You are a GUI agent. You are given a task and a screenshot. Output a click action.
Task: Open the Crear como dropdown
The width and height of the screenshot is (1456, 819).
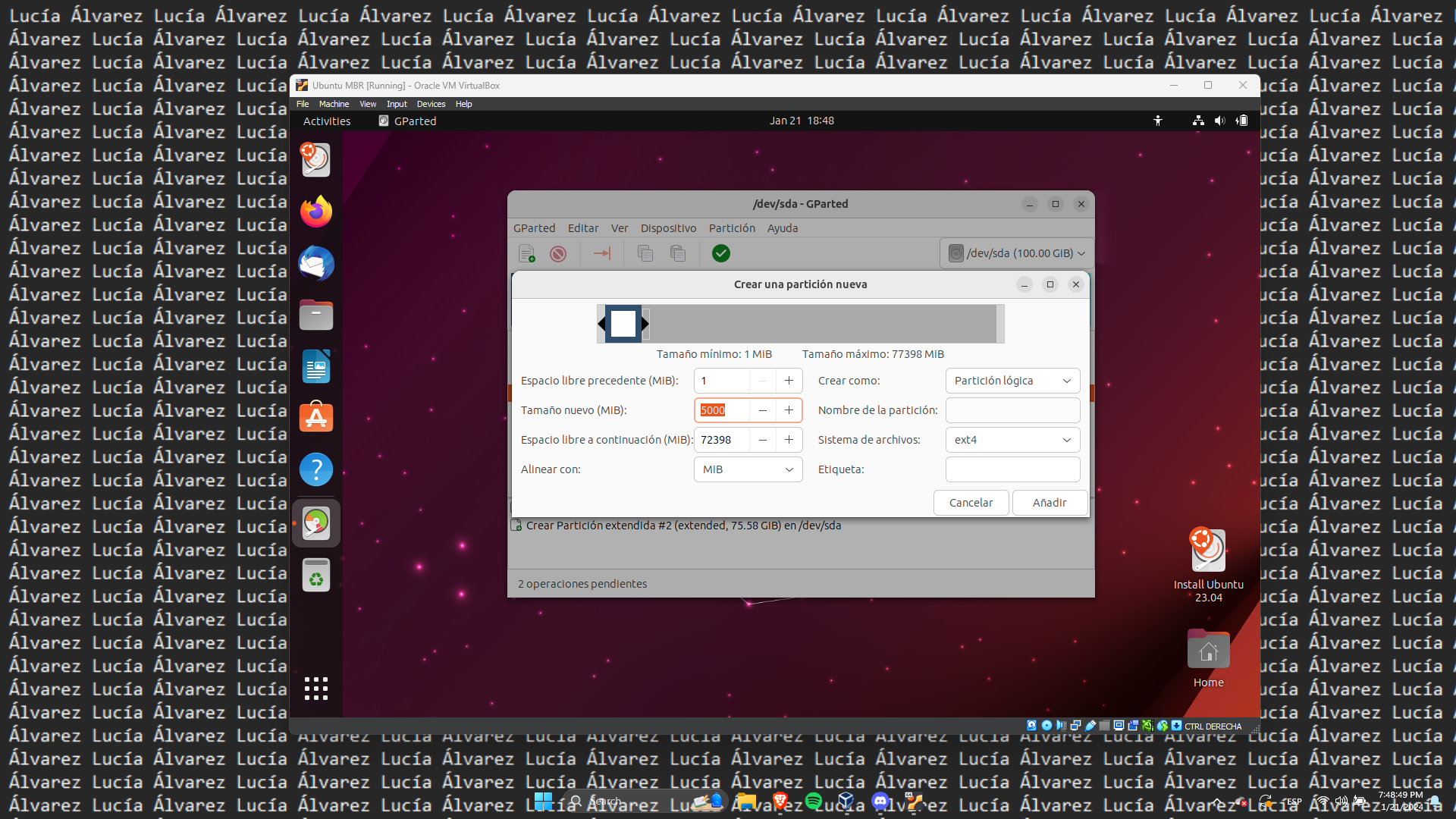coord(1012,381)
